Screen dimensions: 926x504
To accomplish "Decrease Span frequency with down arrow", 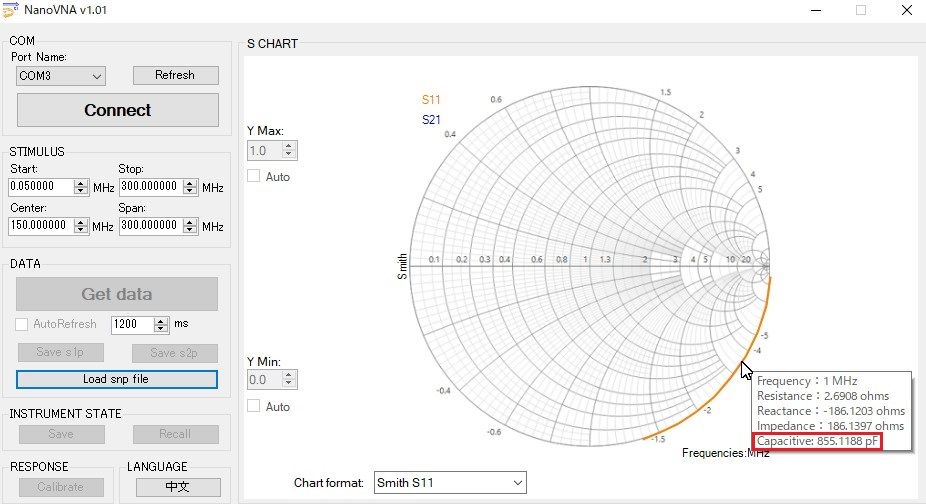I will coord(190,230).
